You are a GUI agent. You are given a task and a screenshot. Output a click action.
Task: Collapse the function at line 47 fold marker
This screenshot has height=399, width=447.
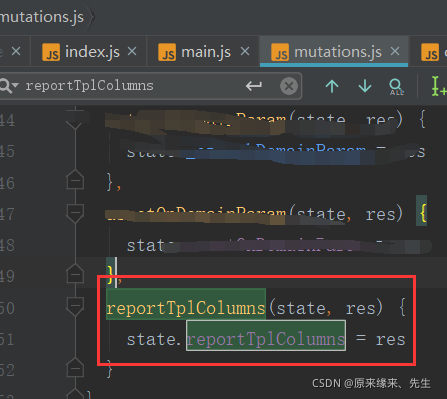click(75, 213)
